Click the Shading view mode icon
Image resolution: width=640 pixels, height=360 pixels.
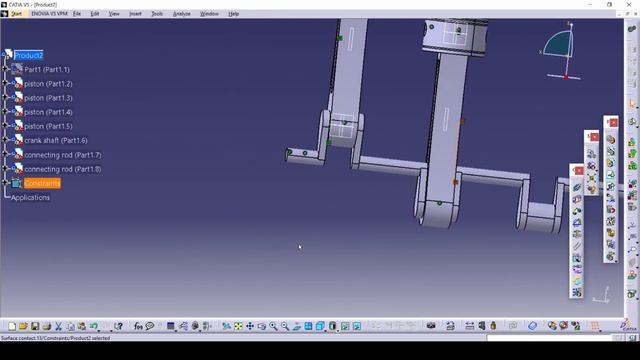333,326
